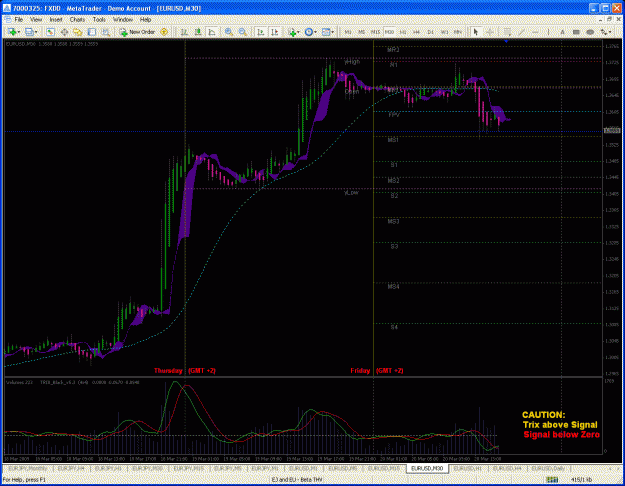Image resolution: width=625 pixels, height=486 pixels.
Task: Click the current price label on axis
Action: click(612, 130)
